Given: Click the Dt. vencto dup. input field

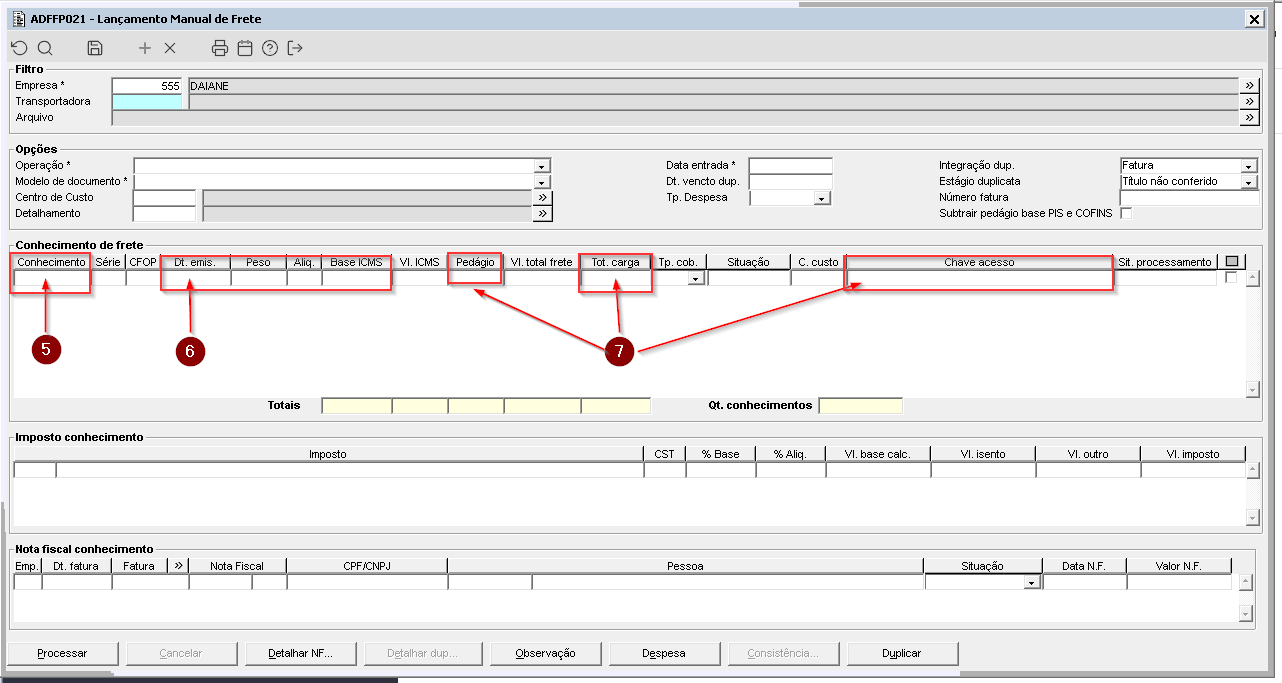Looking at the screenshot, I should [x=790, y=182].
